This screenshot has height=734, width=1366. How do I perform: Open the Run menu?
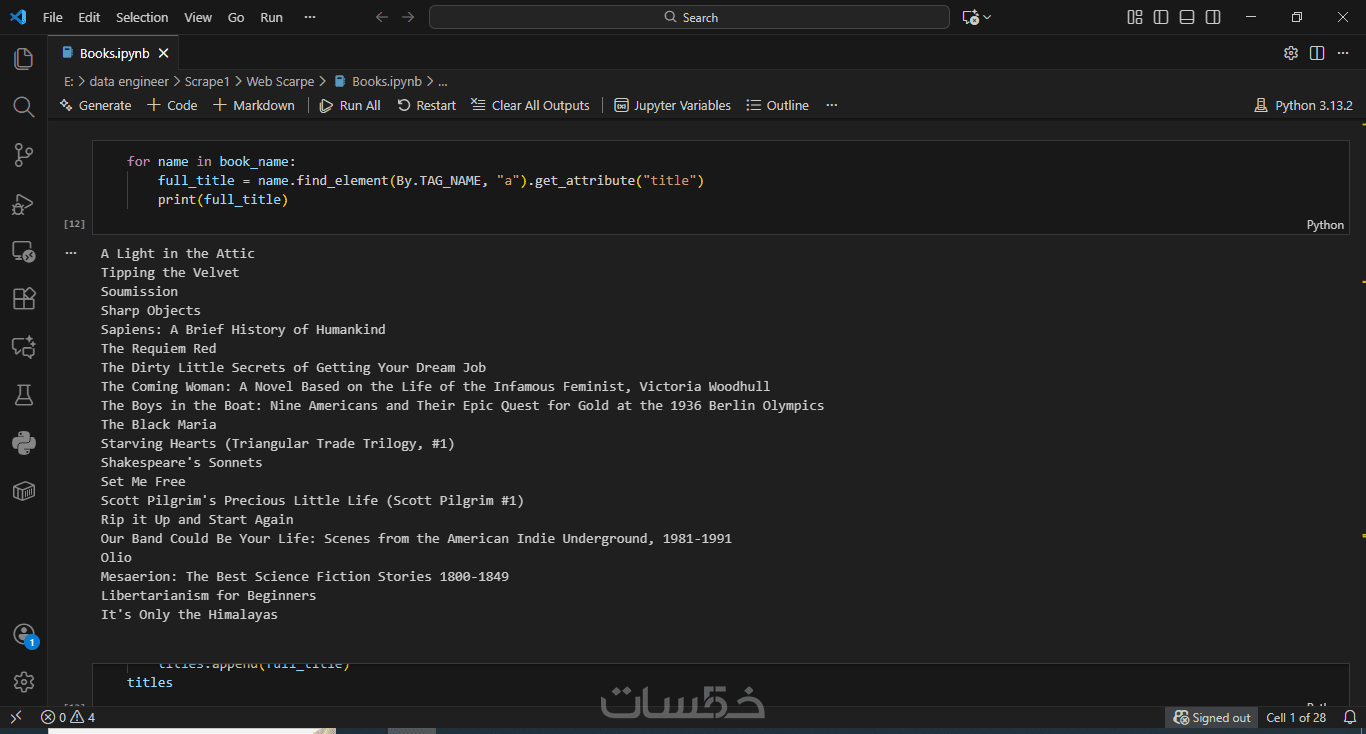[271, 17]
